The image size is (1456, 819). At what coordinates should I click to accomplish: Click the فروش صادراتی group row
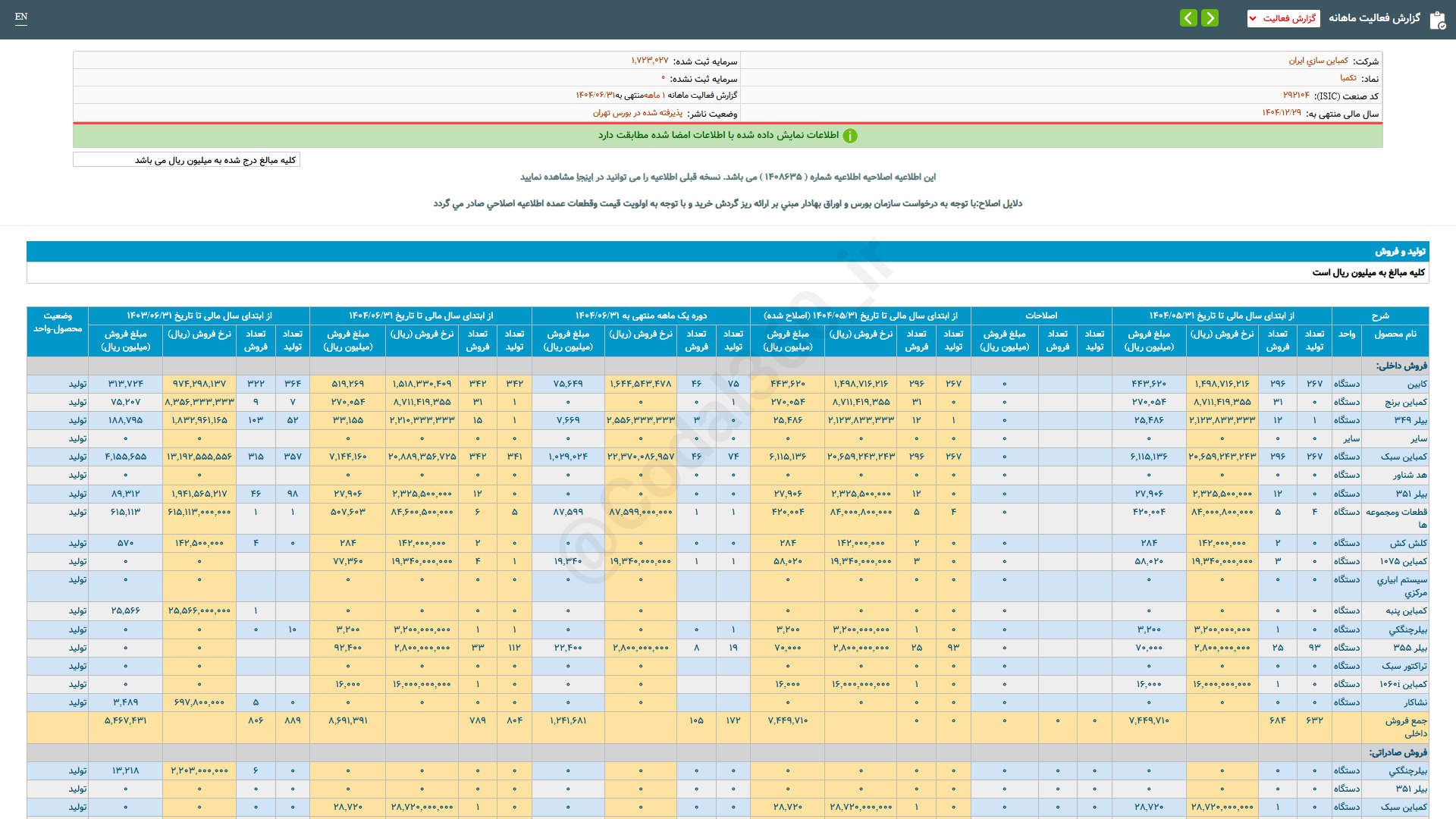tap(1398, 752)
